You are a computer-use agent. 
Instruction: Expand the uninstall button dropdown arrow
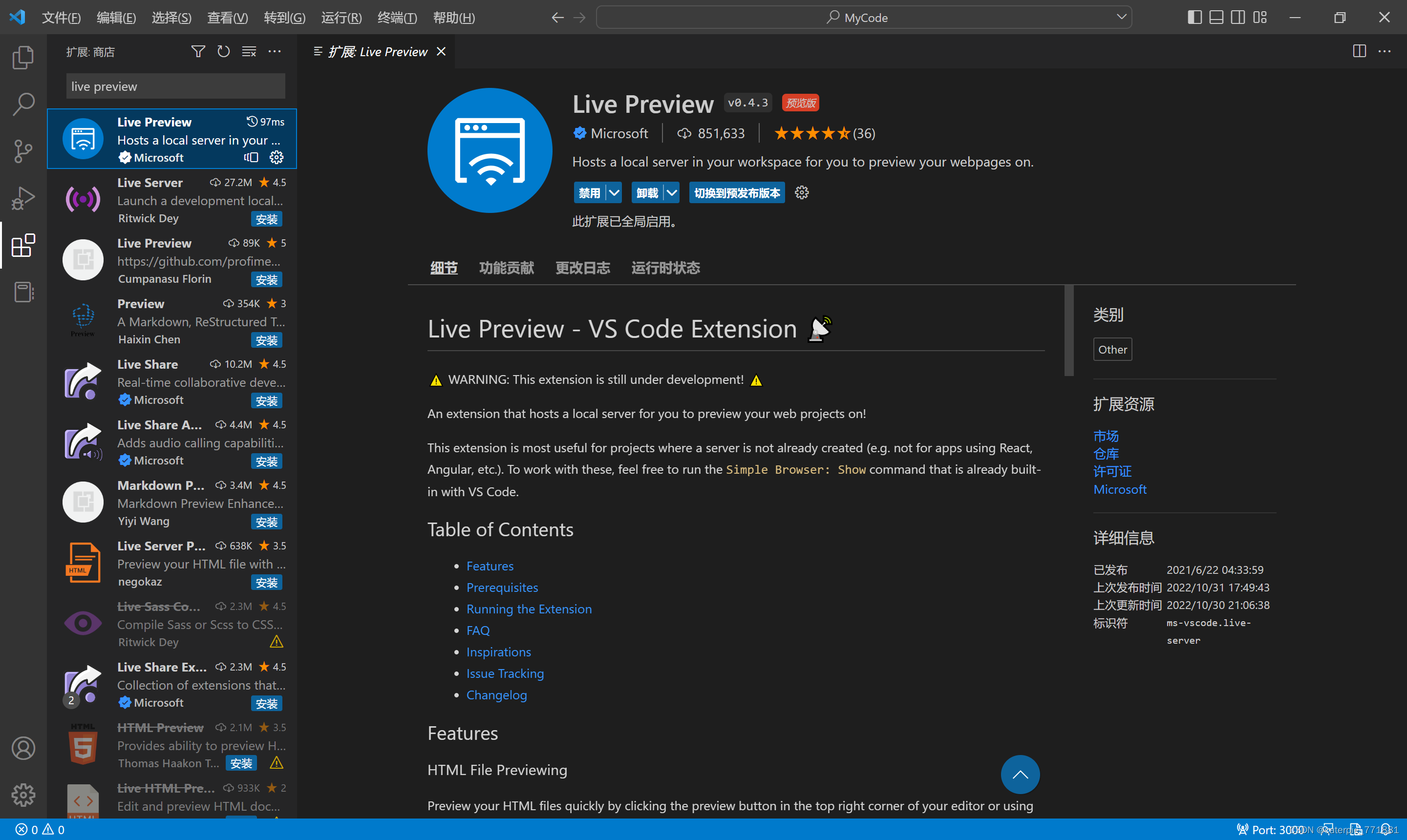coord(672,193)
